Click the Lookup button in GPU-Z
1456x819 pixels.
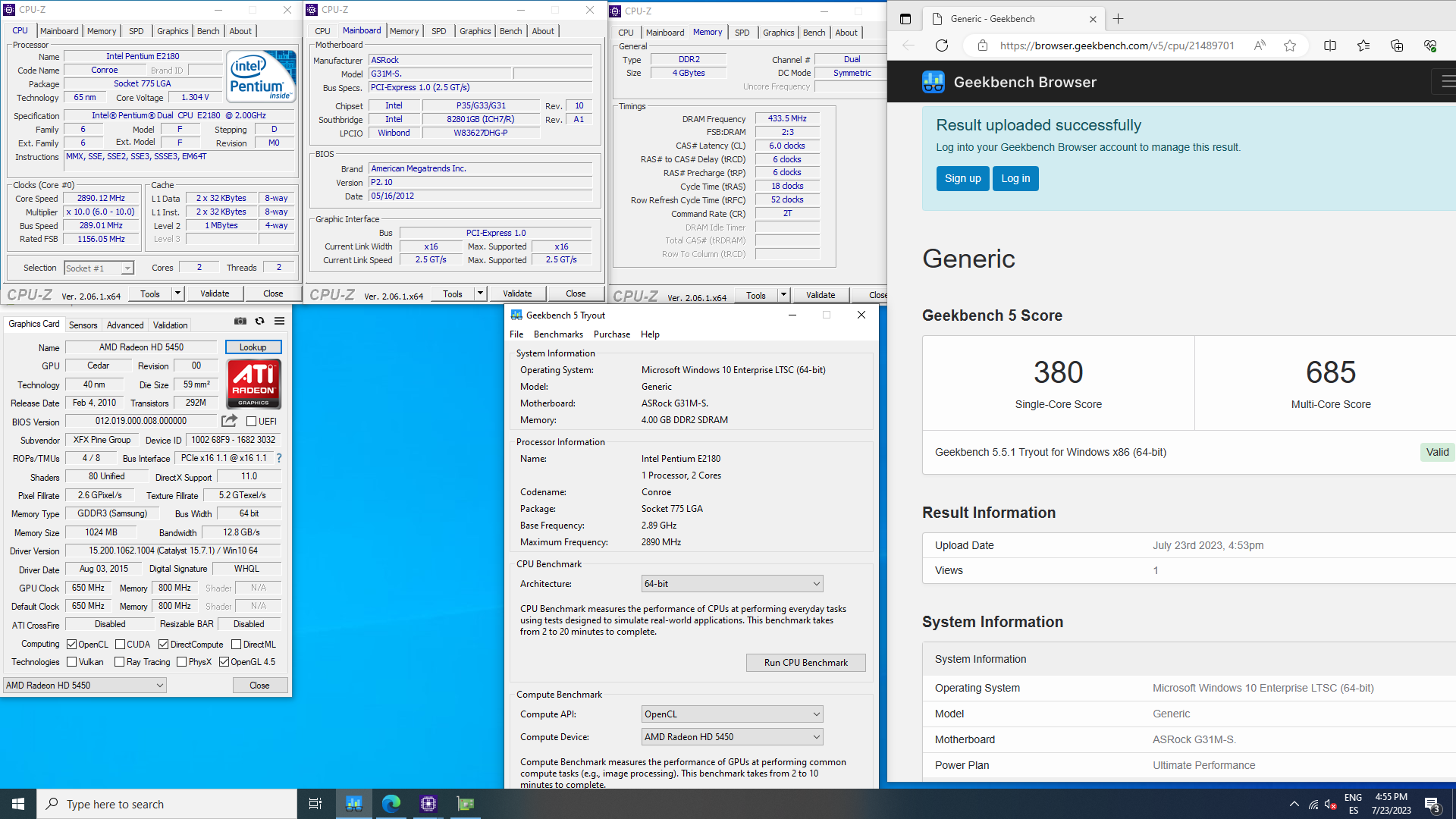(x=253, y=347)
